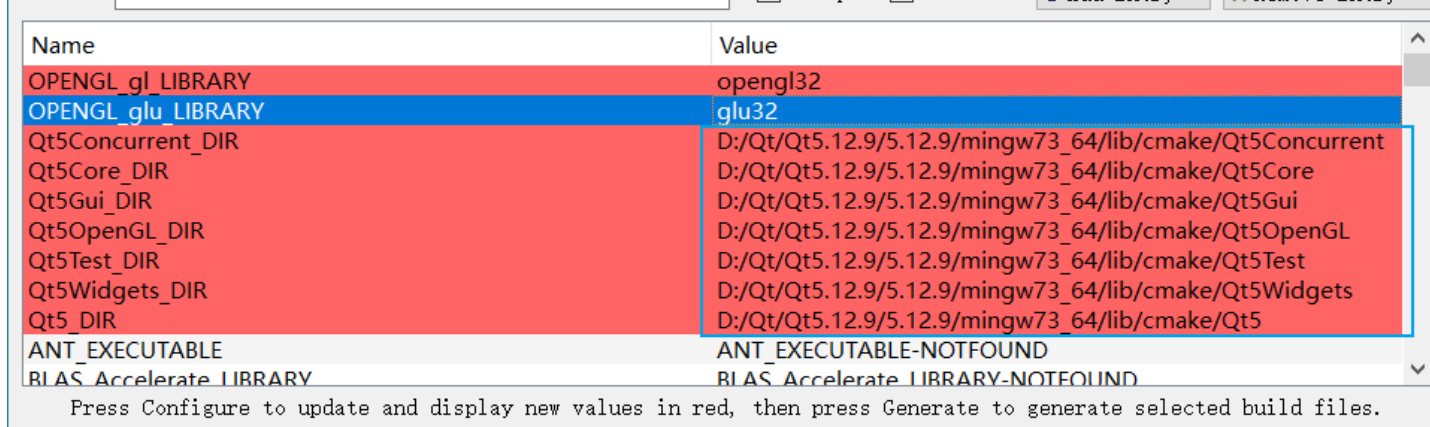Screen dimensions: 1430x427
Task: Select the Qt5Gui_DIR entry name
Action: [x=90, y=201]
